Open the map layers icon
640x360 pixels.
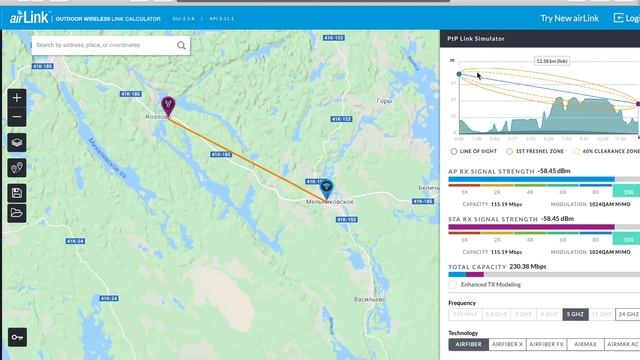coord(17,142)
